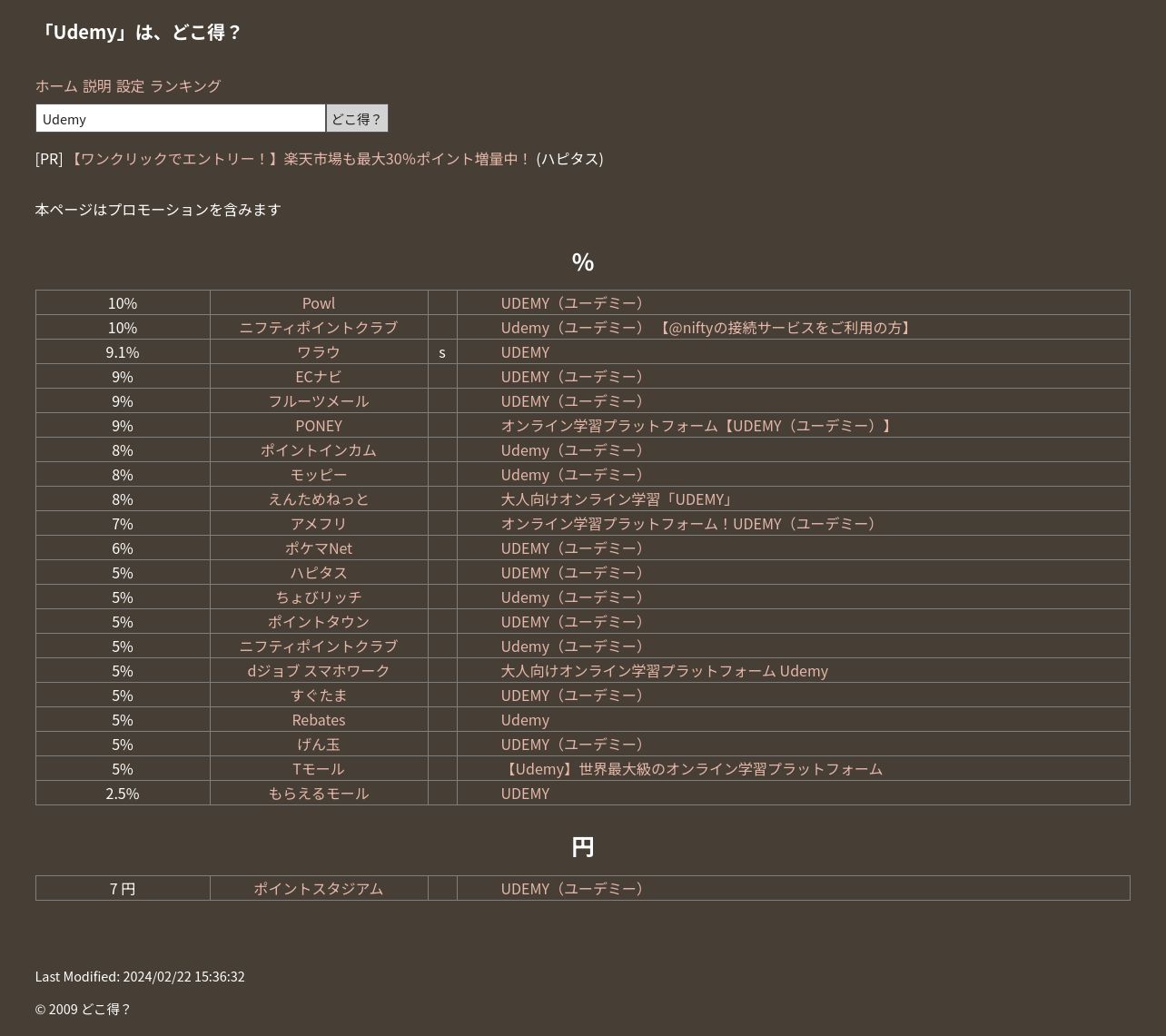Open the オンライン学習プラットフォーム【UDEMY offer for PONEY
Screen dimensions: 1166x1036
(x=697, y=425)
